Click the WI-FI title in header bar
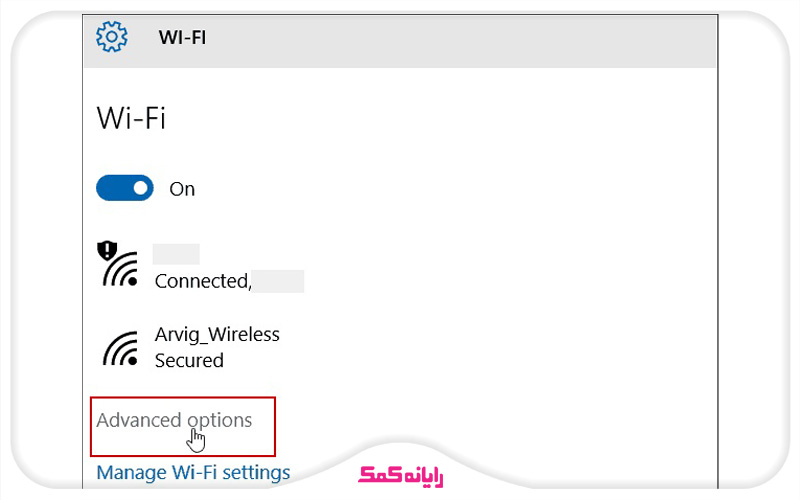Image resolution: width=800 pixels, height=500 pixels. (182, 38)
